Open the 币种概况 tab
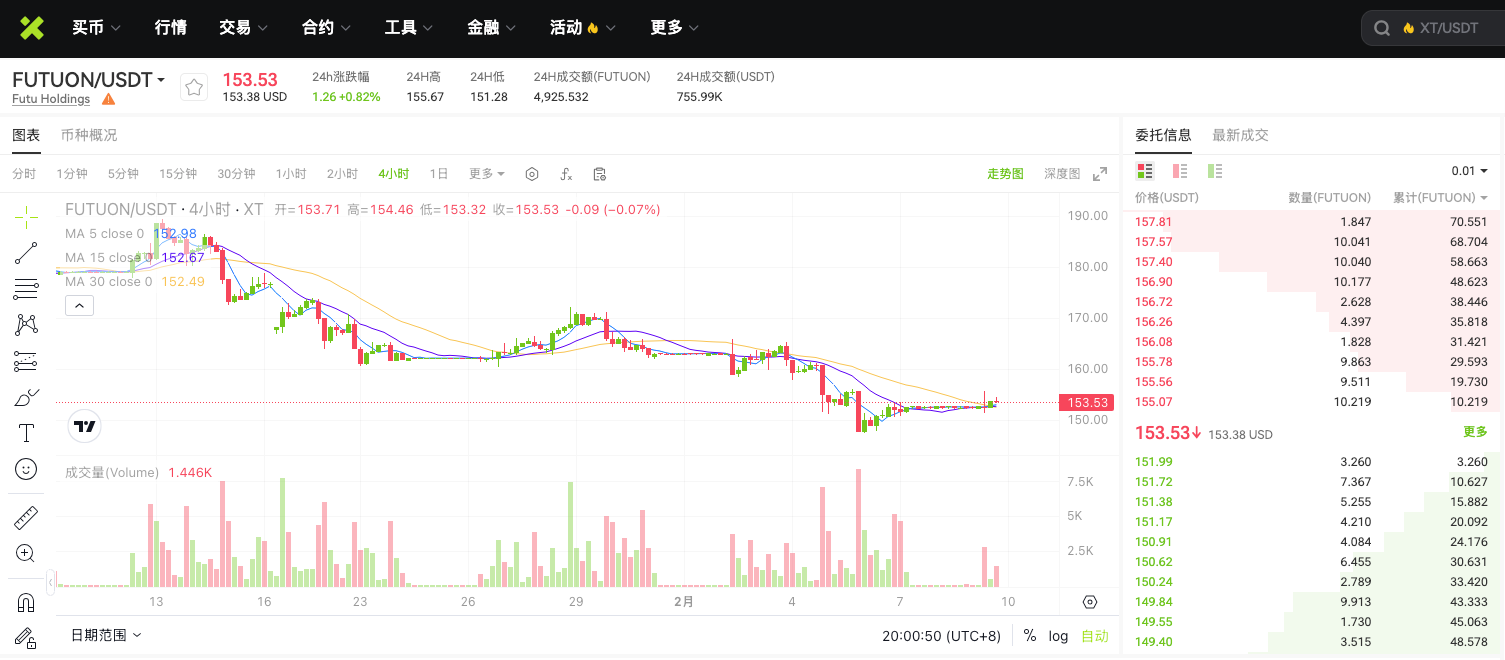 pyautogui.click(x=89, y=135)
